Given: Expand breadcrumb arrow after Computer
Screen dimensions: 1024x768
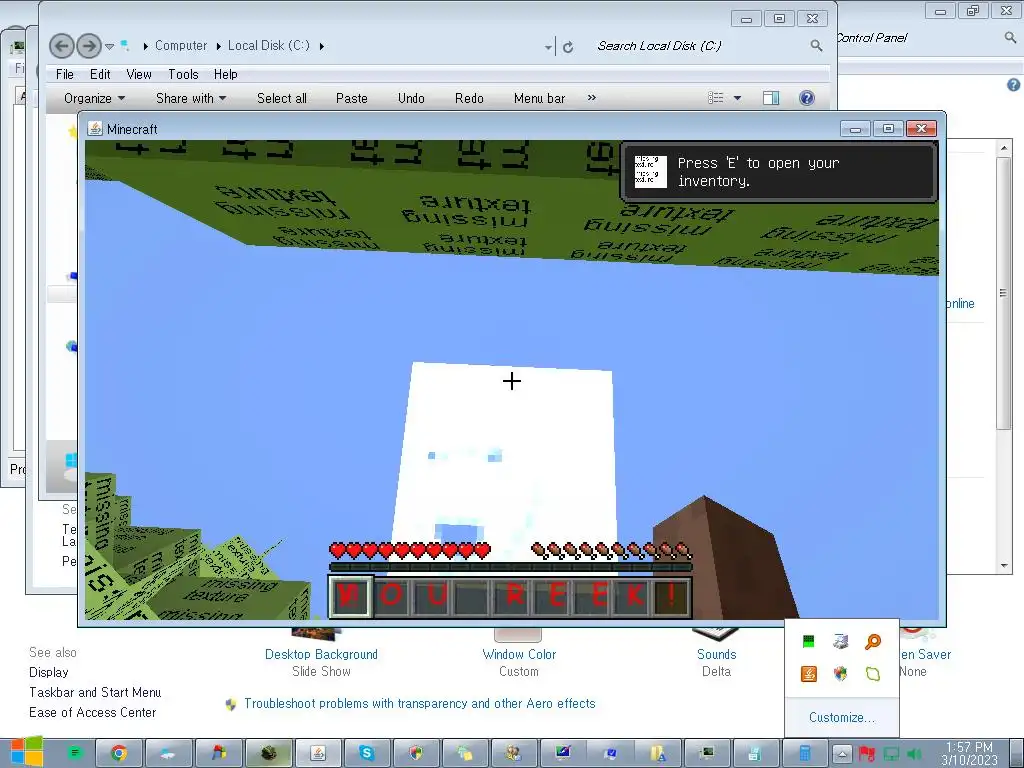Looking at the screenshot, I should point(218,46).
